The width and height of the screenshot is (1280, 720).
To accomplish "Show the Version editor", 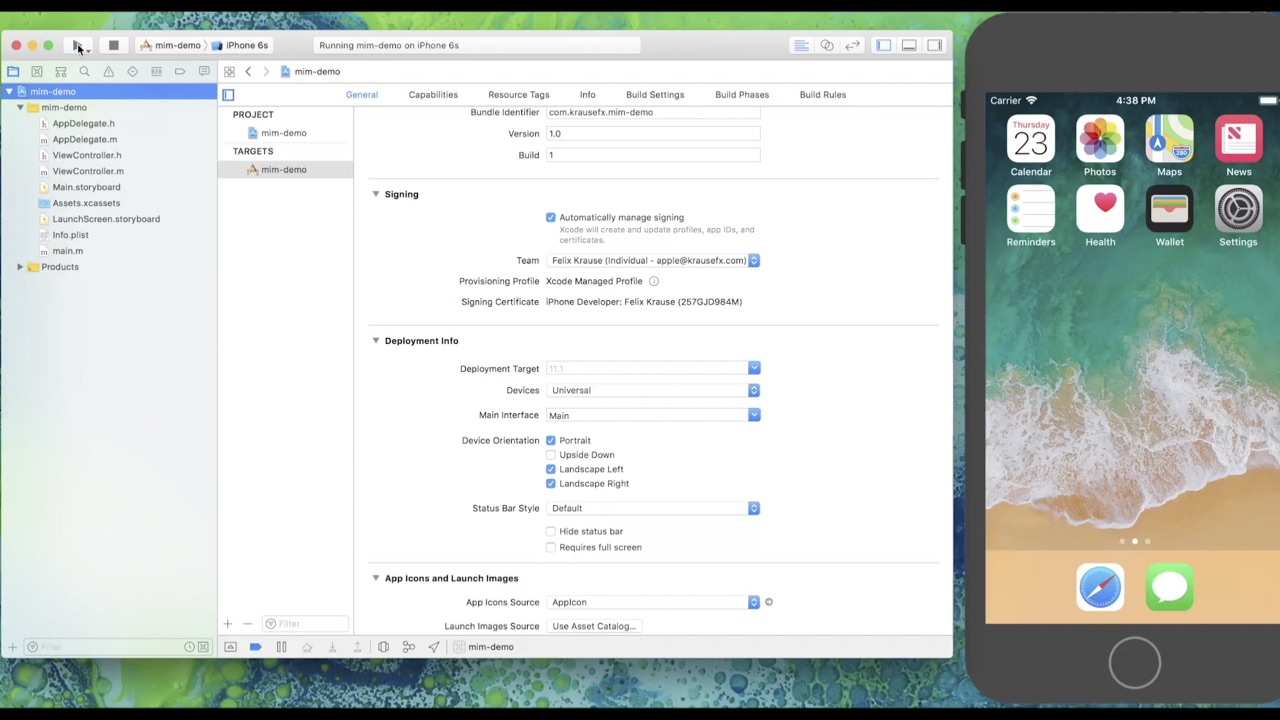I will tap(852, 45).
